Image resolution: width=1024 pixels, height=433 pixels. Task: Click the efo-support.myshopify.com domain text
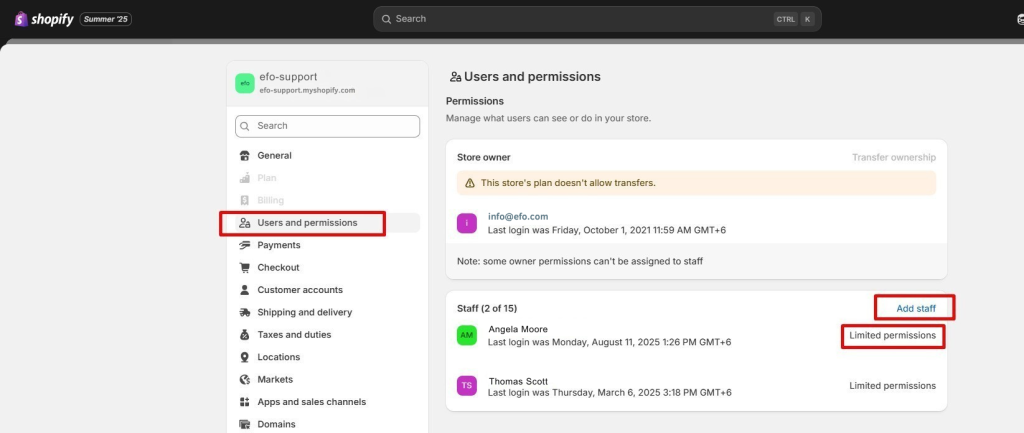[x=307, y=91]
